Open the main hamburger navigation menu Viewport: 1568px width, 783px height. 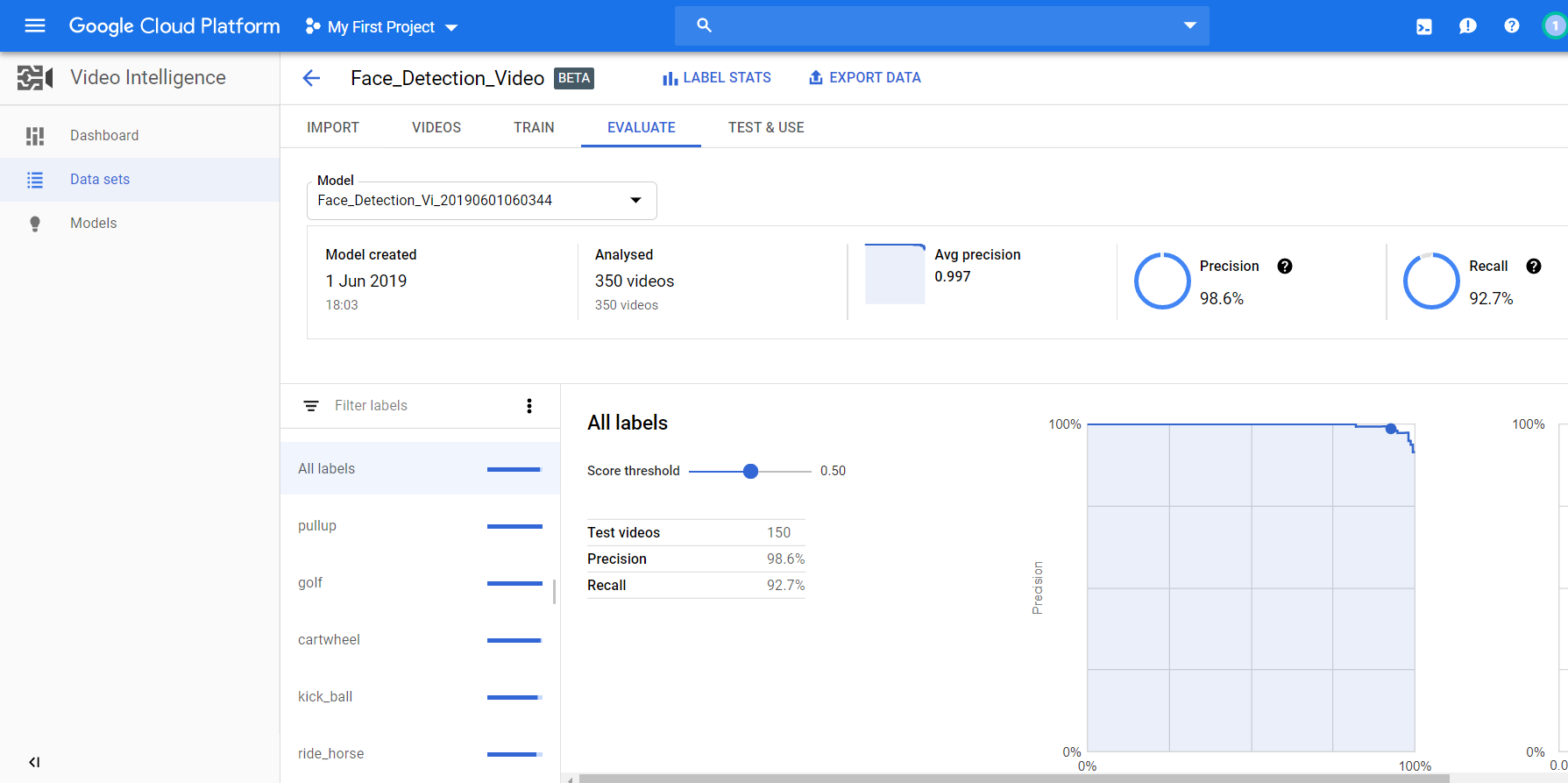pos(35,25)
